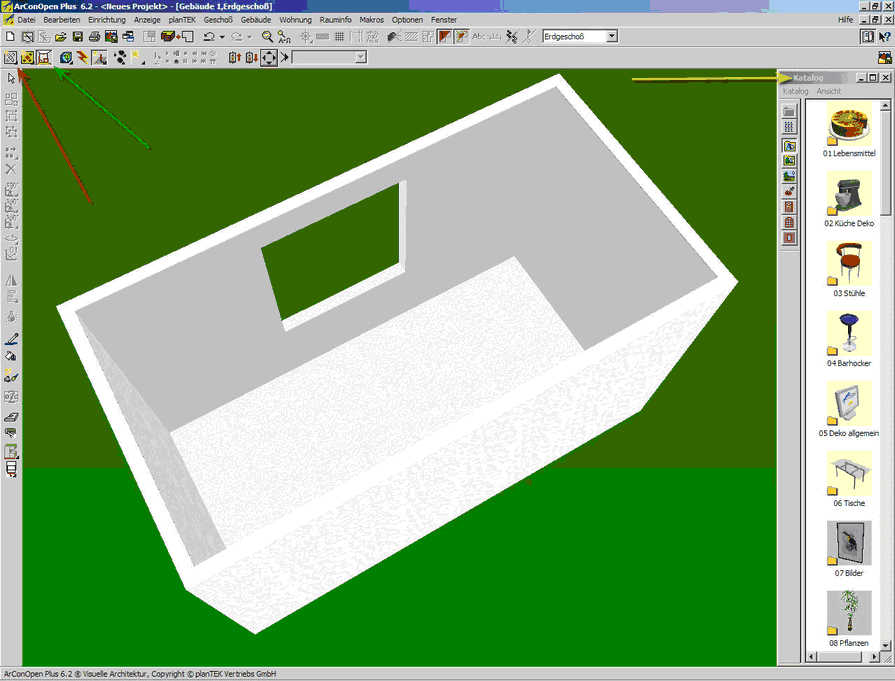Viewport: 895px width, 681px height.
Task: Open the Erdgeschoß floor dropdown
Action: tap(611, 37)
